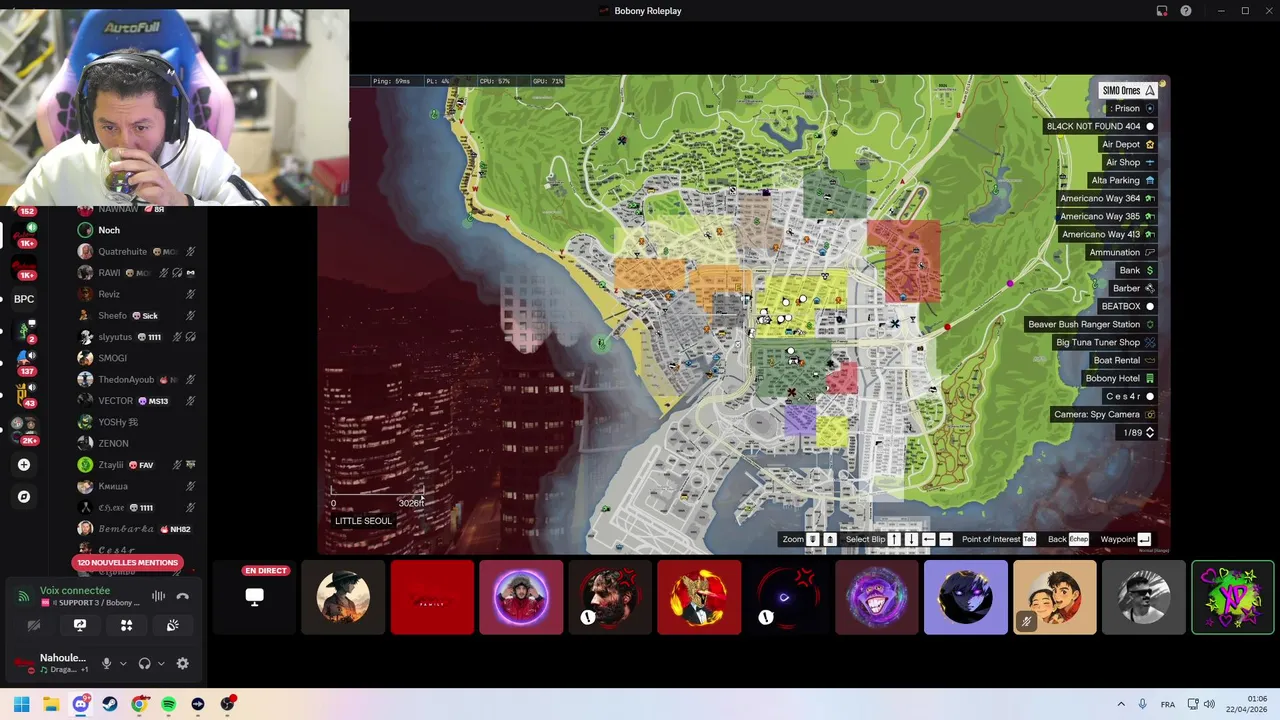This screenshot has height=720, width=1280.
Task: Select the muted couple cartoon avatar tile
Action: [1055, 597]
